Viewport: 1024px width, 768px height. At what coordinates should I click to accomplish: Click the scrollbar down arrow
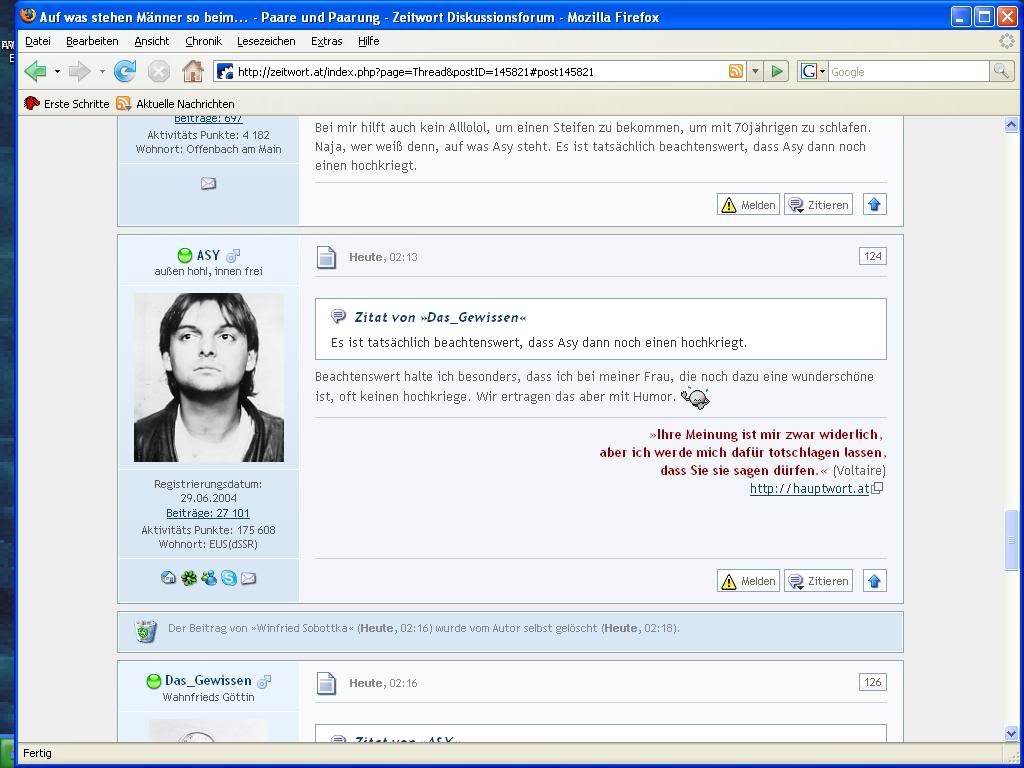(x=1011, y=733)
